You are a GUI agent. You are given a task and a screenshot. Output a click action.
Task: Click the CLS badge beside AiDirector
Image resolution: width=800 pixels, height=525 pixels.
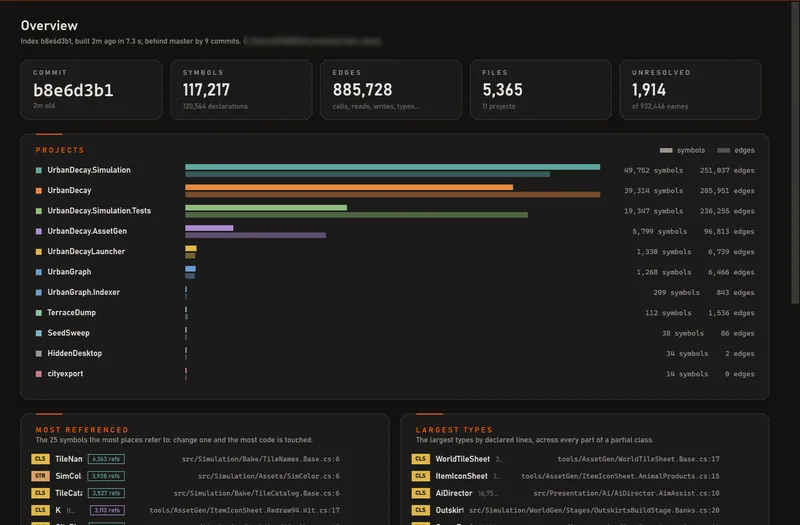pyautogui.click(x=420, y=493)
